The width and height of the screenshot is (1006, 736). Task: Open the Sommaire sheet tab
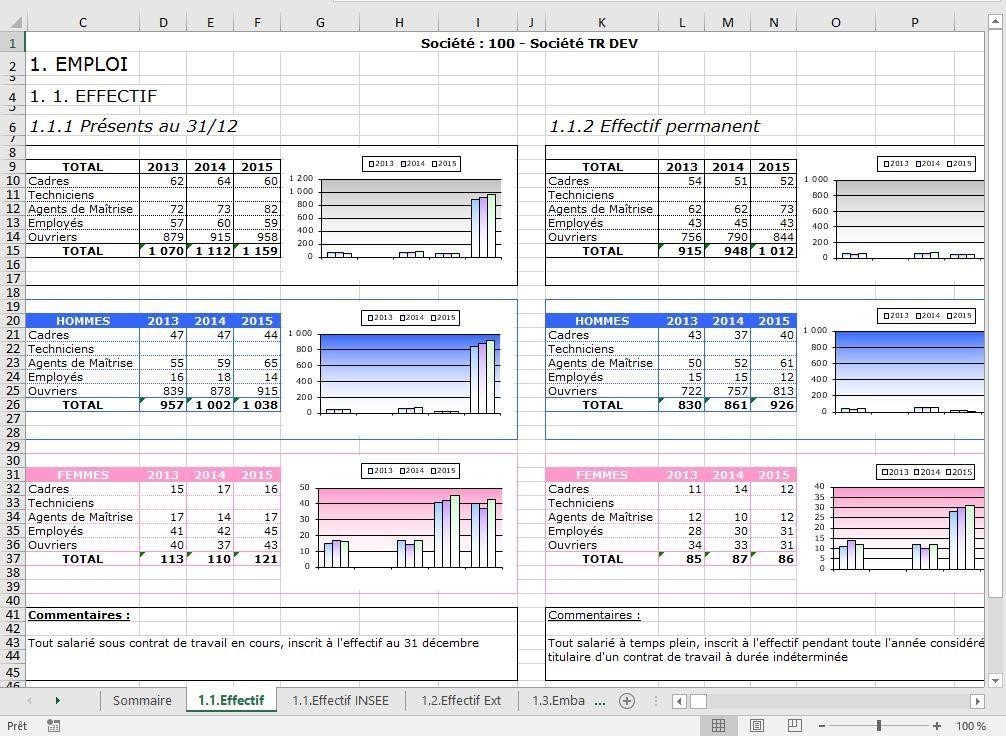coord(142,701)
